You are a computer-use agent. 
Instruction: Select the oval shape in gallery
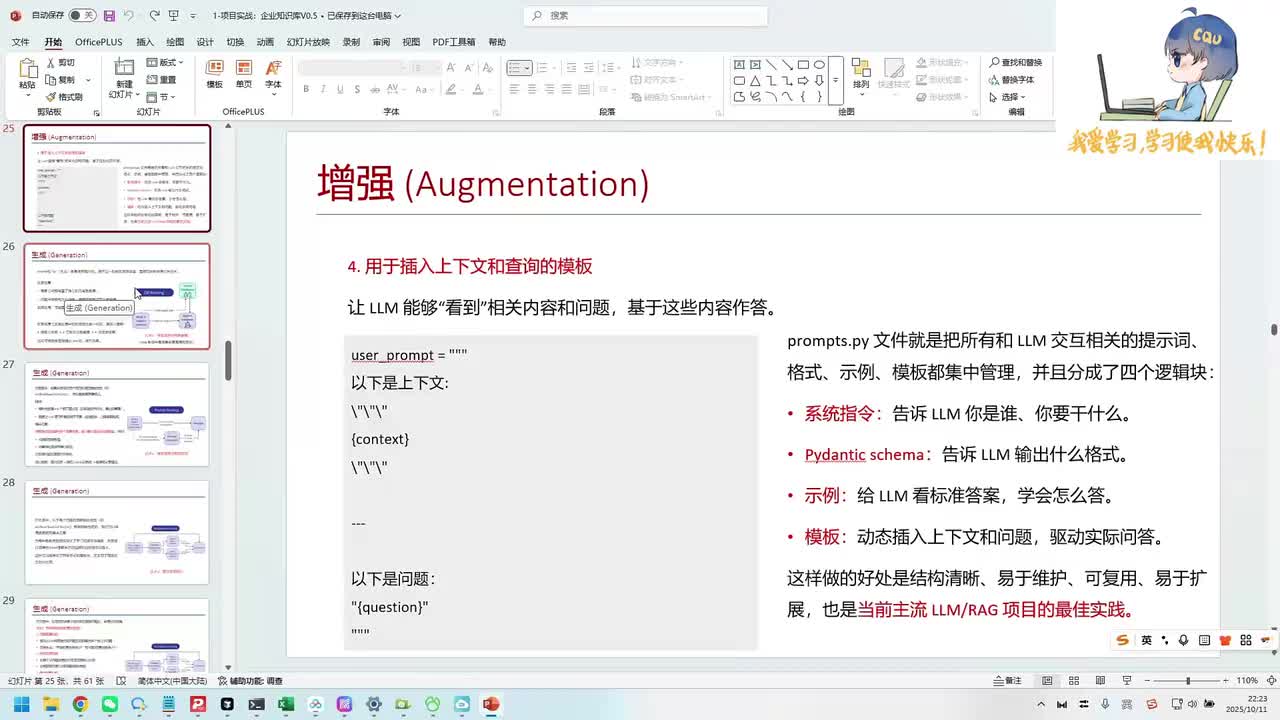pyautogui.click(x=819, y=65)
